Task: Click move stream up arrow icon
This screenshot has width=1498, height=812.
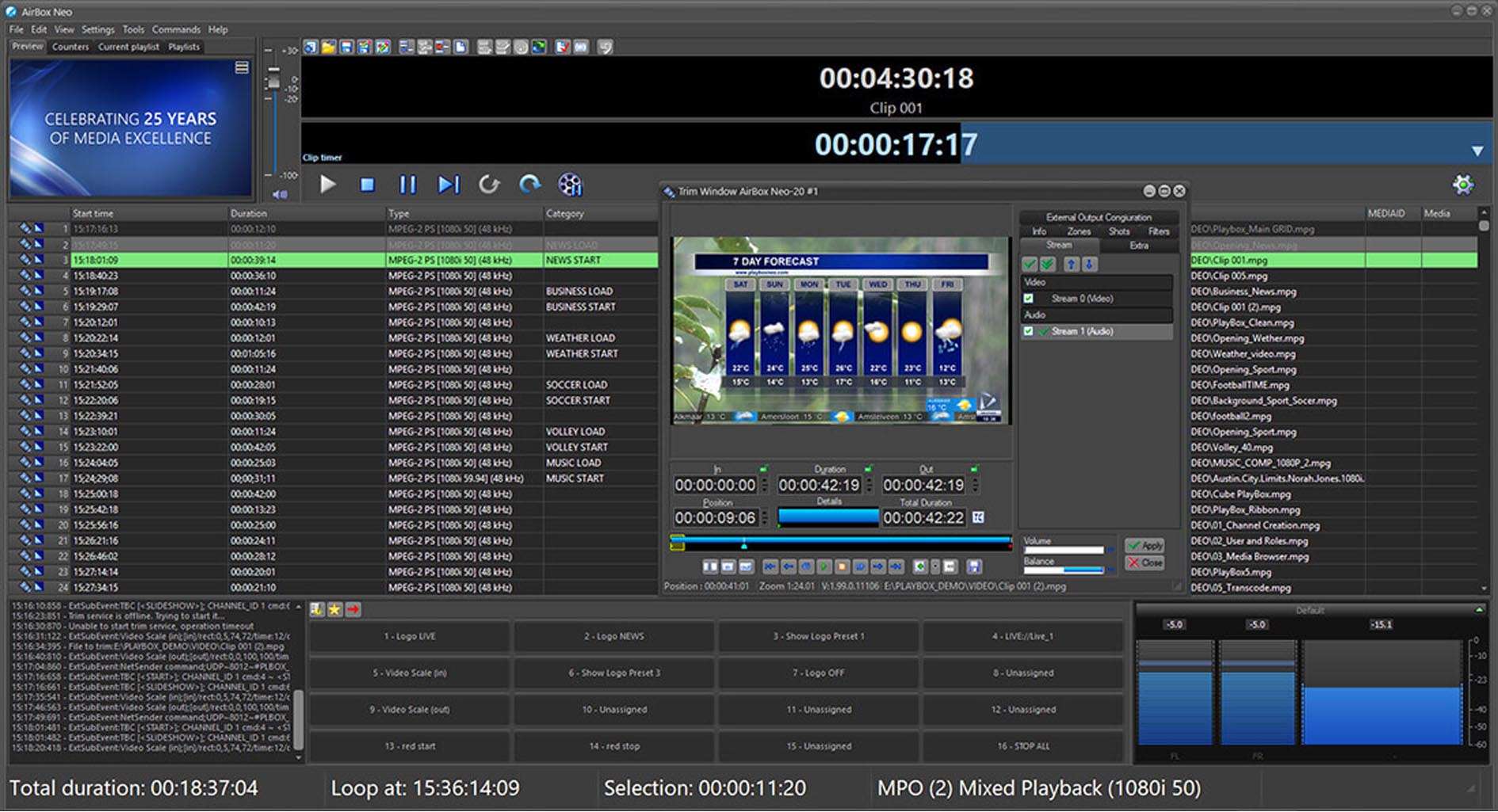Action: tap(1072, 264)
